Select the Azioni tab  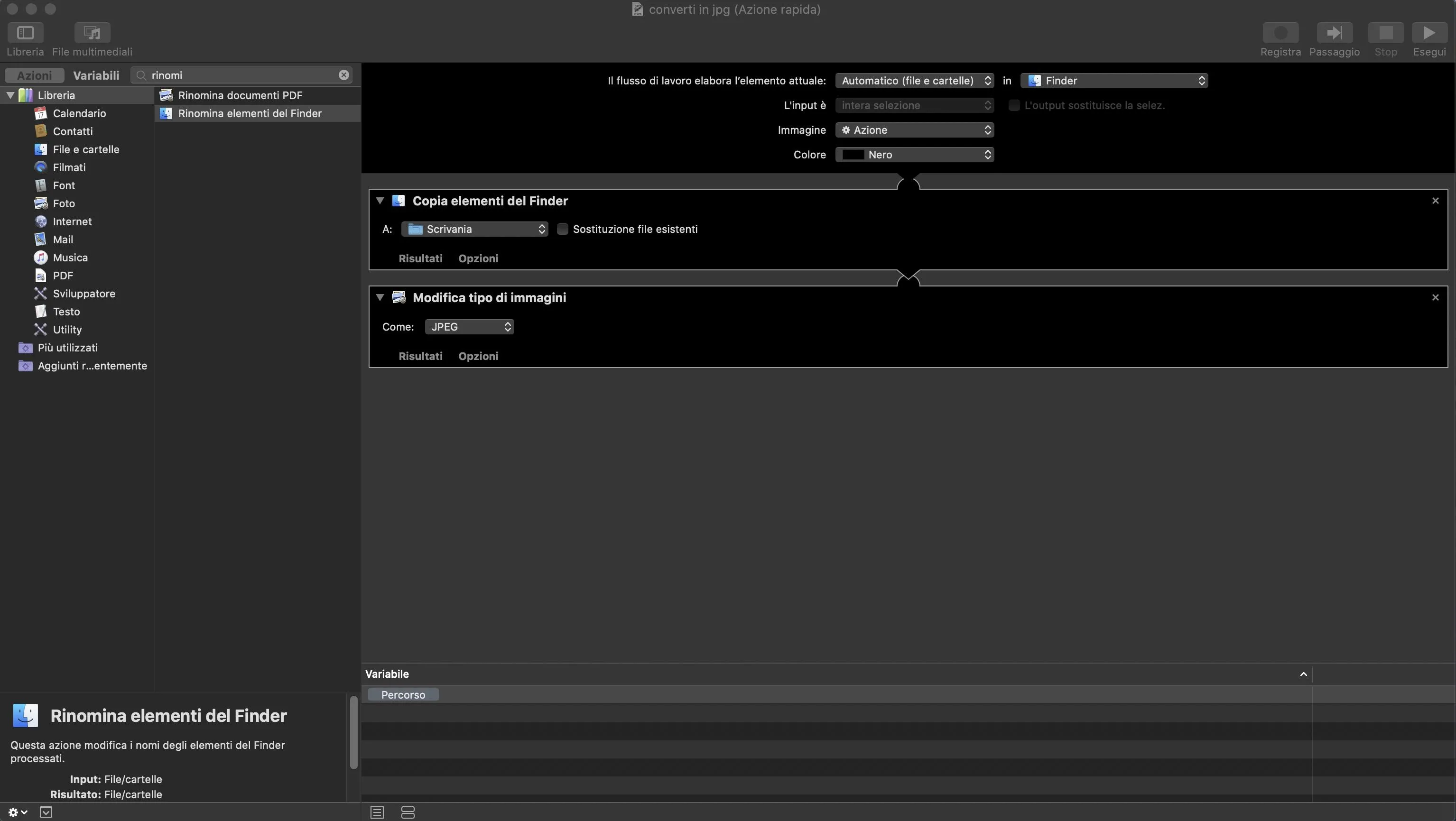[34, 75]
